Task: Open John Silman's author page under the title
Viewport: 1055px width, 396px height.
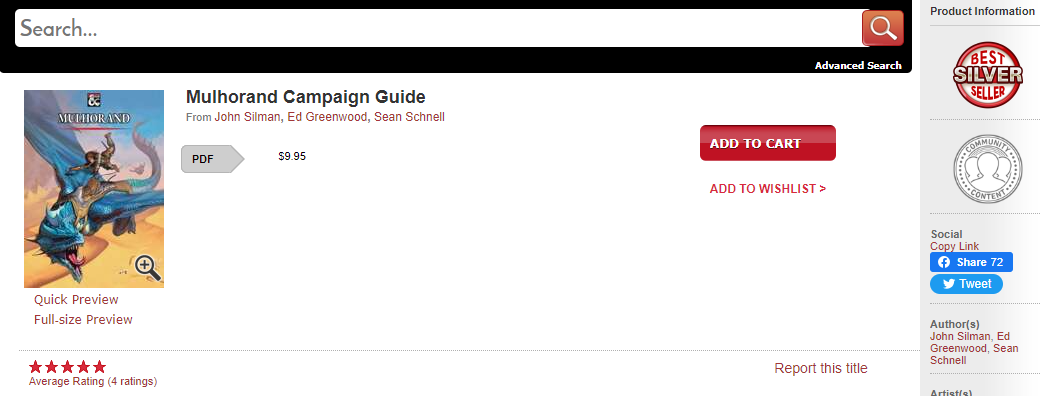Action: click(x=248, y=117)
